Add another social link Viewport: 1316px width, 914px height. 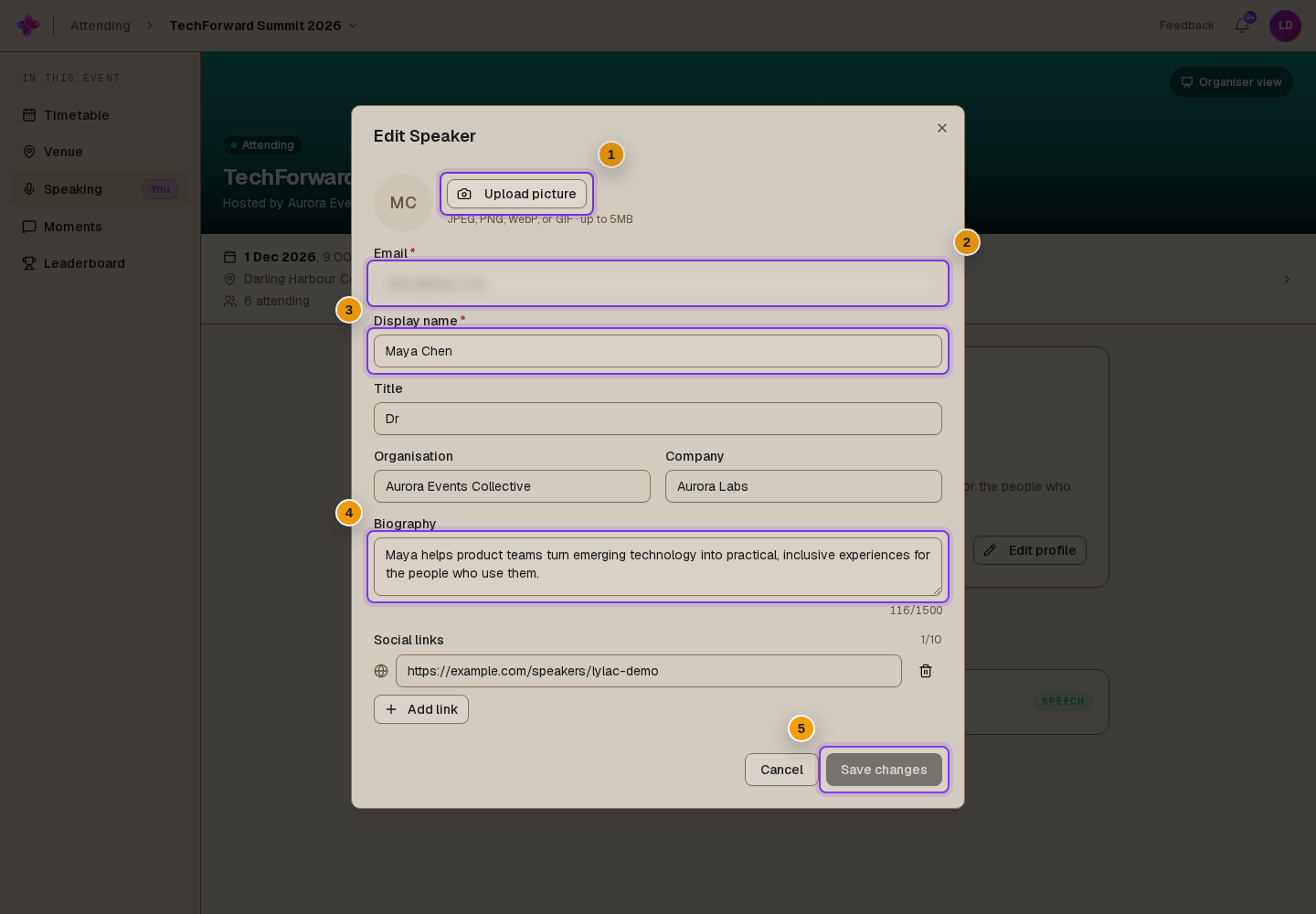coord(421,709)
